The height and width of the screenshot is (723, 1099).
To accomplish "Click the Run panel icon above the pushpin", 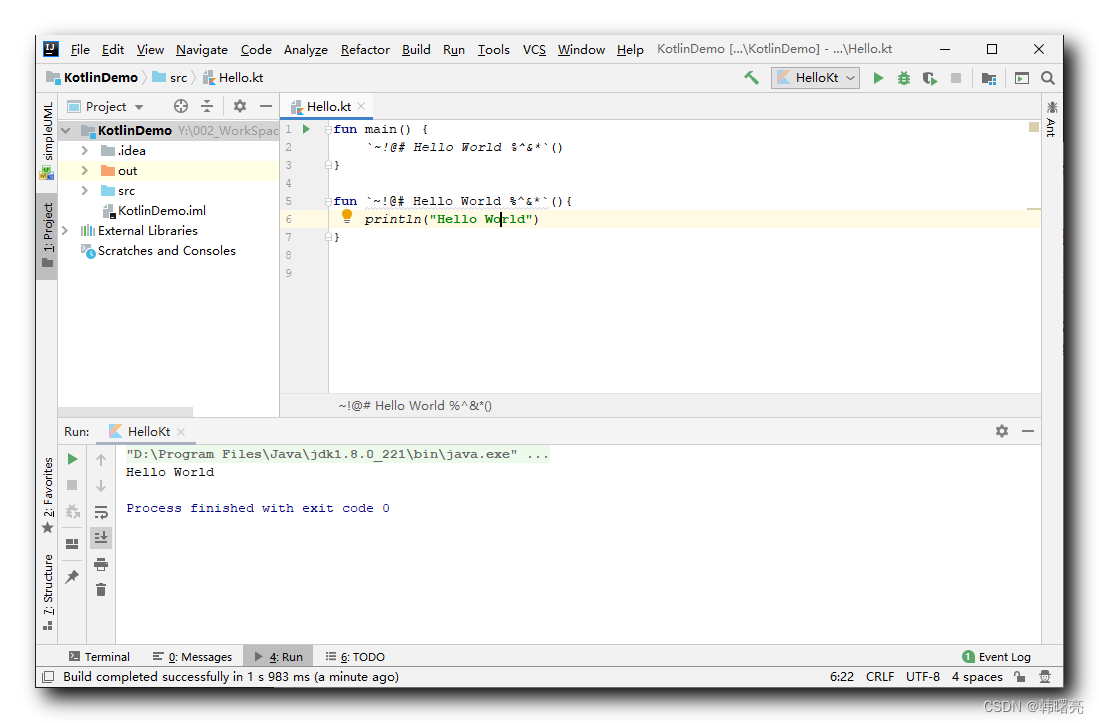I will click(72, 544).
